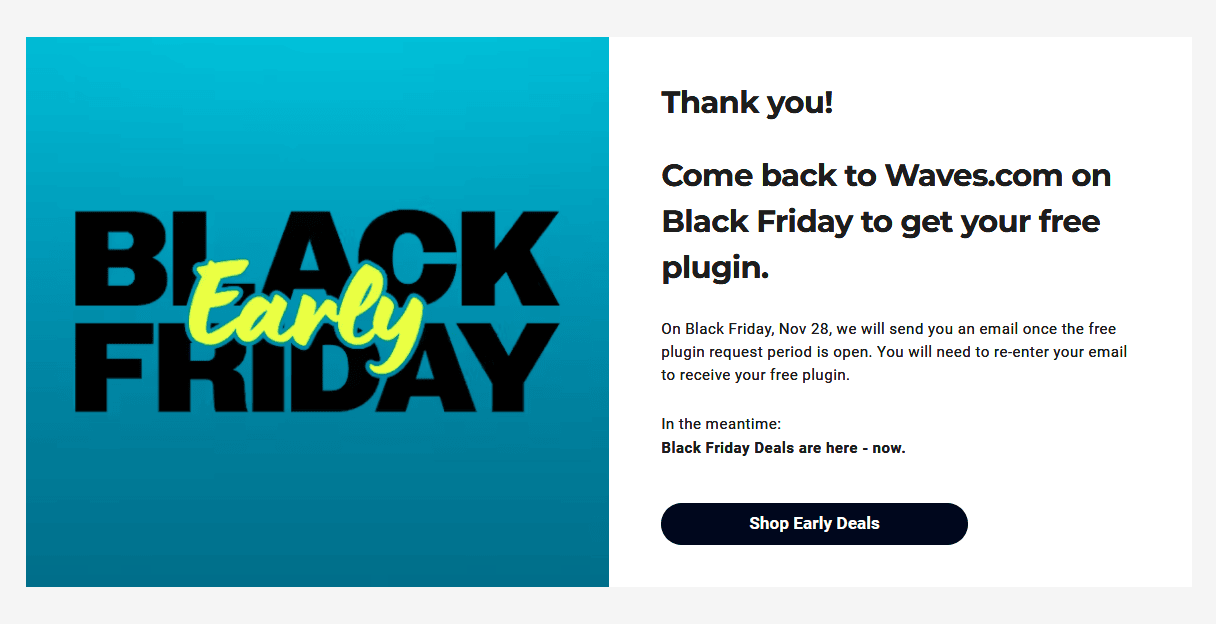The image size is (1216, 624).
Task: Click On Black Friday starting the paragraph
Action: point(717,328)
